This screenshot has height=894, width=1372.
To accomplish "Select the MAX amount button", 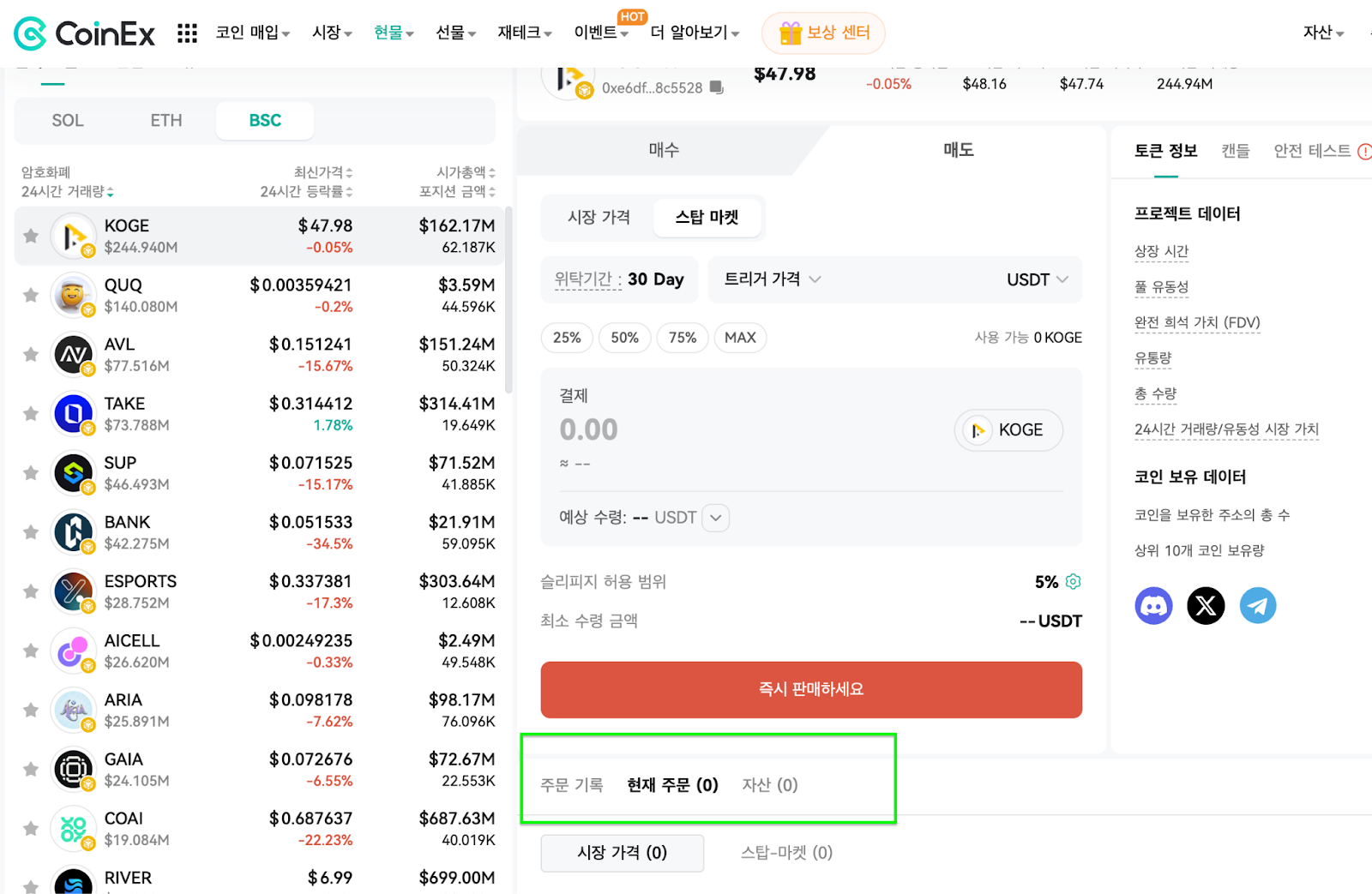I will [x=739, y=337].
